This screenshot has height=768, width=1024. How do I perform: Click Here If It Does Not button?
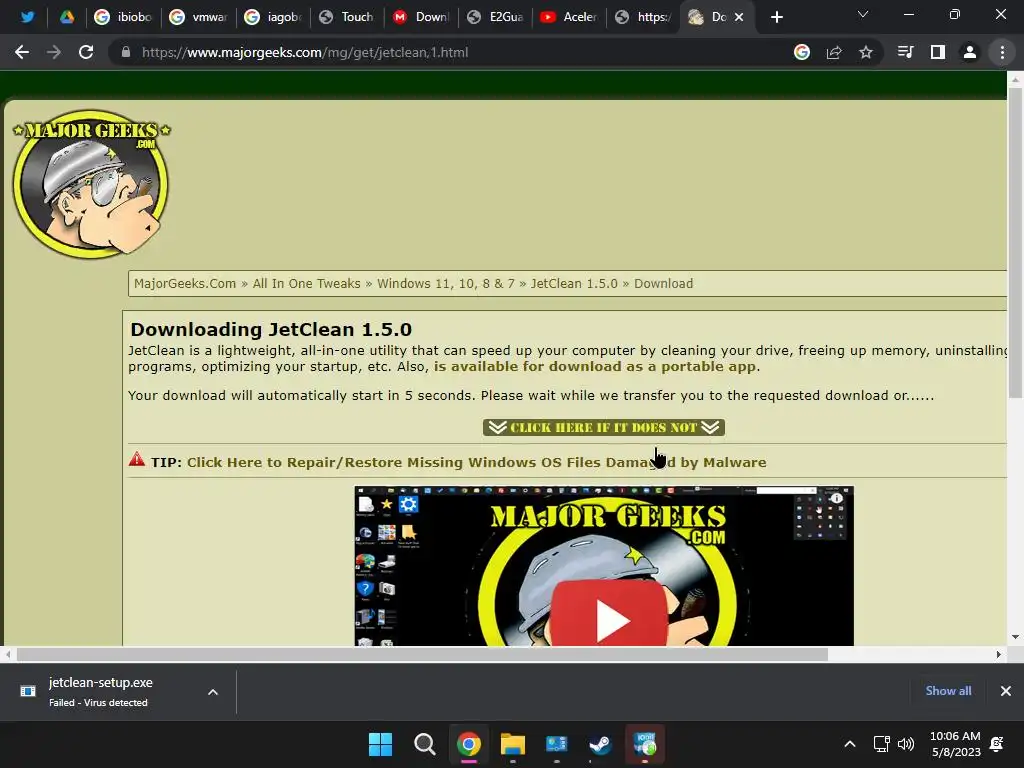pyautogui.click(x=603, y=427)
